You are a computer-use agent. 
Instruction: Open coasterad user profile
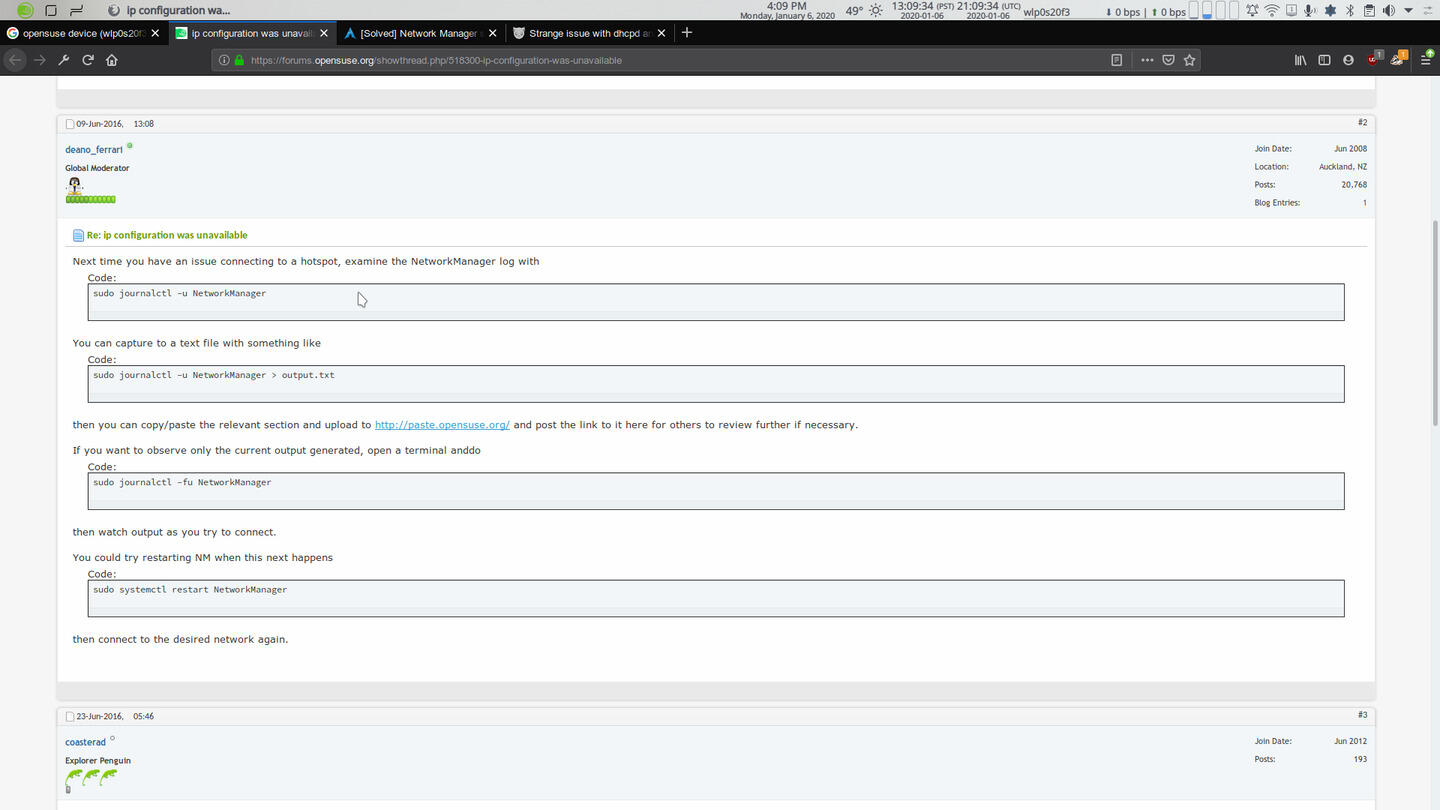tap(85, 742)
